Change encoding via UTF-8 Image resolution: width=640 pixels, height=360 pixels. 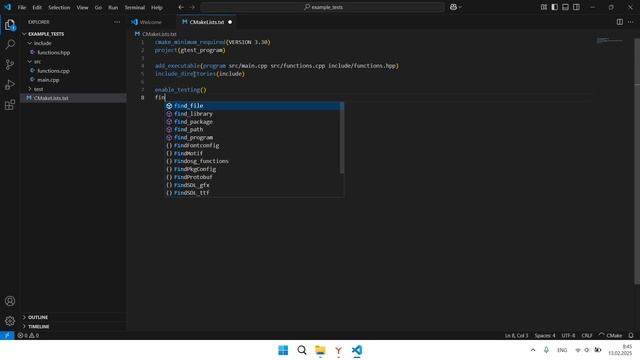pos(568,336)
